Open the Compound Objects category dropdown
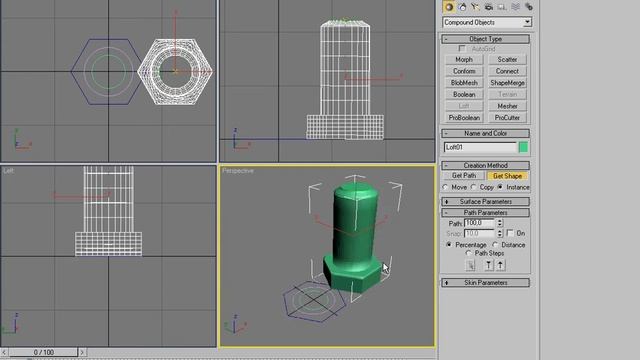Screen dimensions: 640x360 coord(527,22)
